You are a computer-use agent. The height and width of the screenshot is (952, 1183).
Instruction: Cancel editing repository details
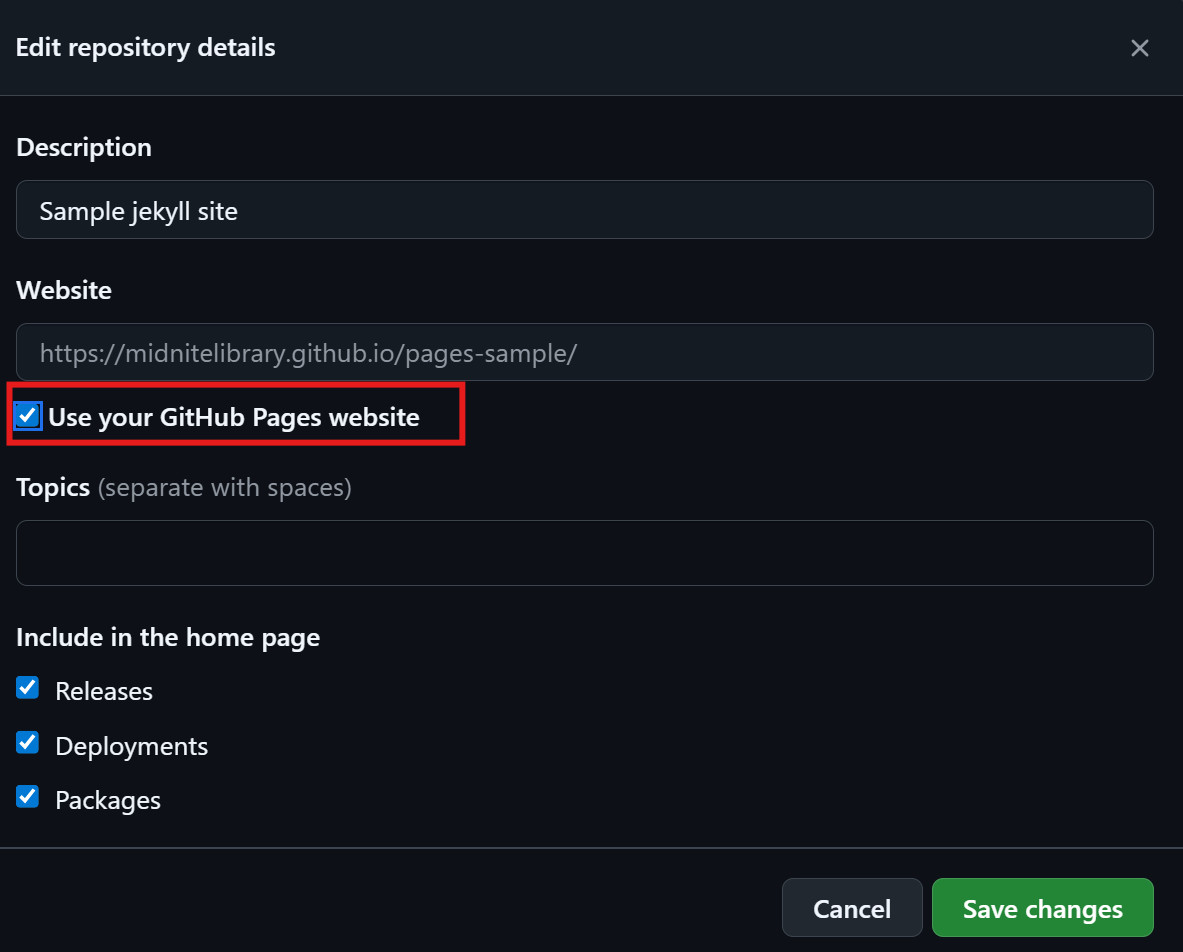click(x=852, y=907)
